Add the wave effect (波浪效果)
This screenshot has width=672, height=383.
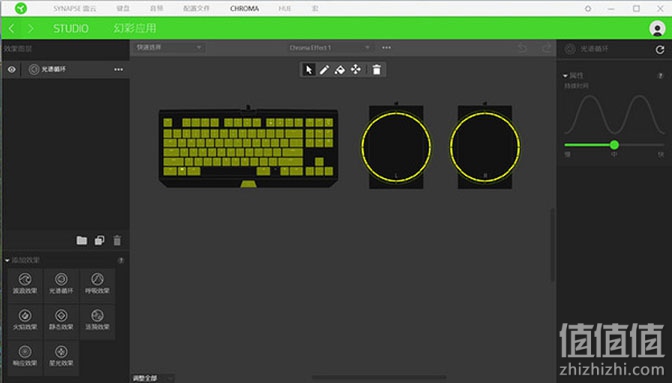tap(25, 283)
